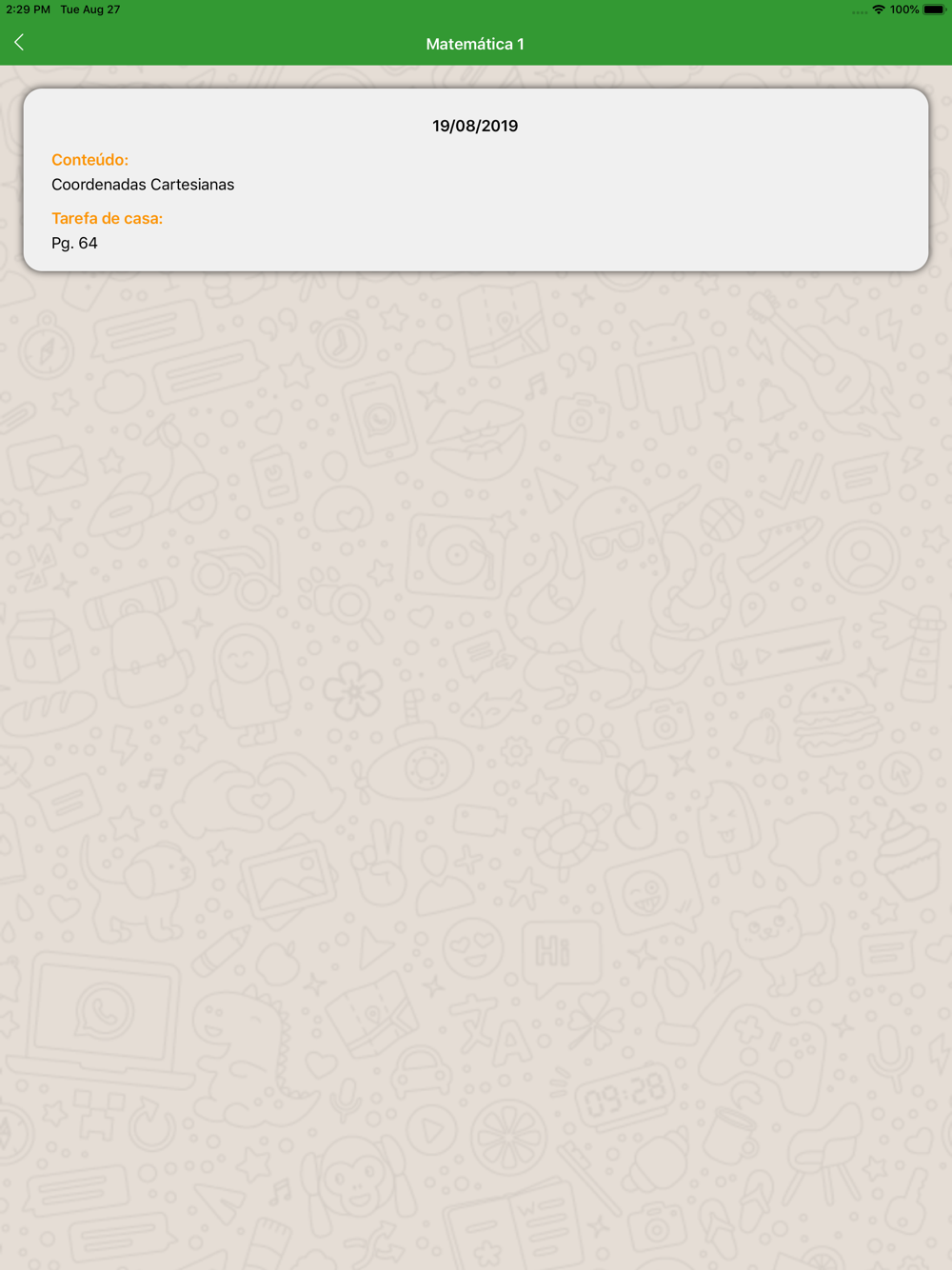Select the 'Conteúdo:' orange label

point(89,160)
